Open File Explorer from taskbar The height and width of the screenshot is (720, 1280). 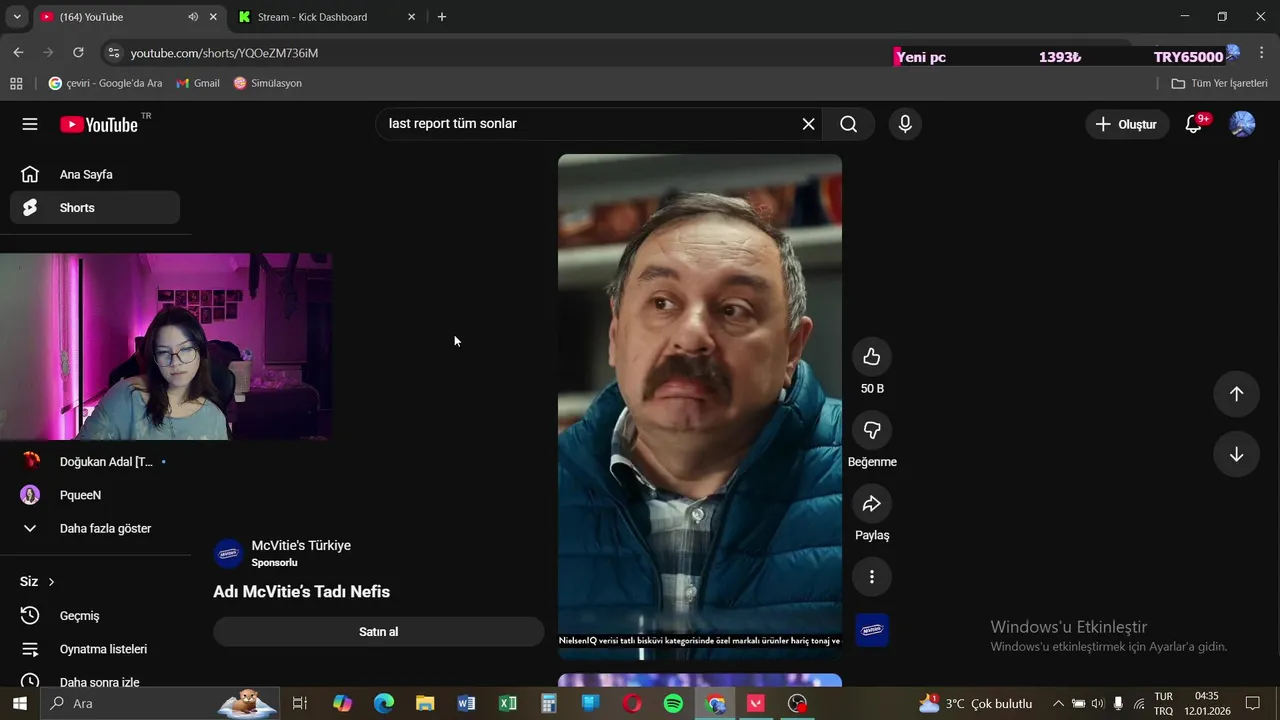coord(425,704)
